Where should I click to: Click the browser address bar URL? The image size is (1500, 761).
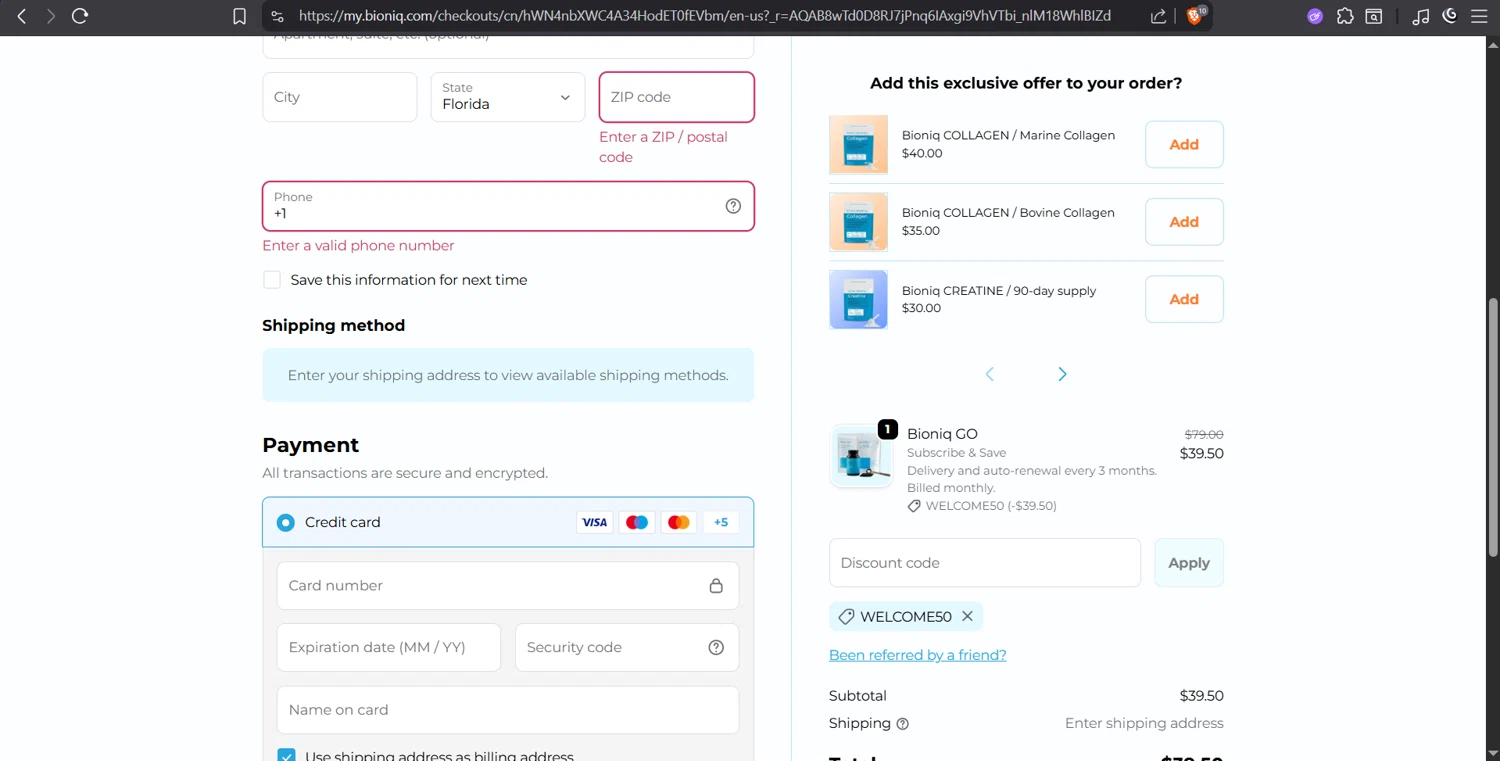[x=704, y=16]
